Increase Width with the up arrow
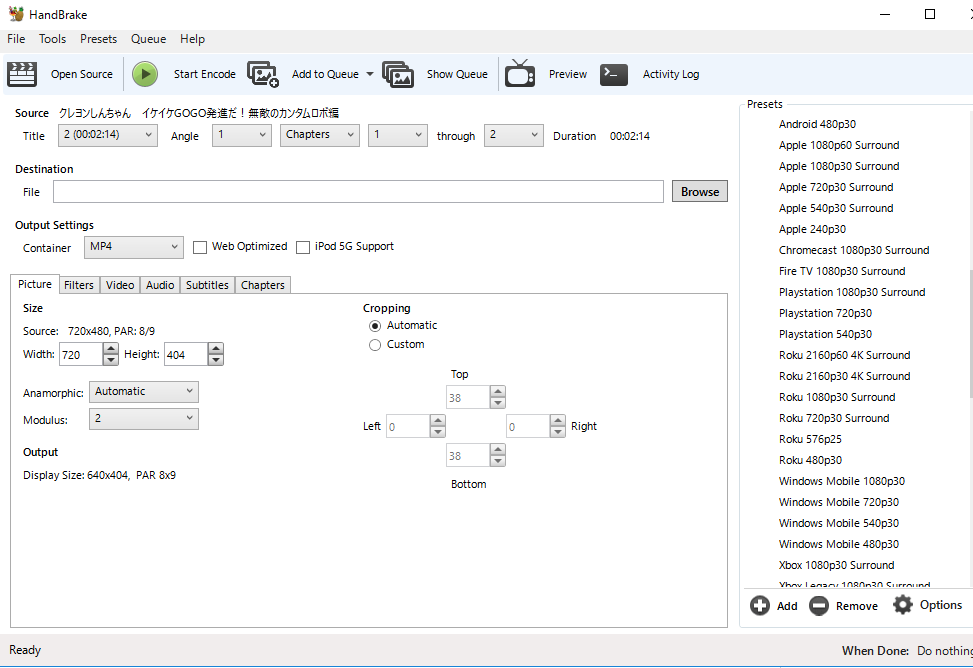 (x=110, y=349)
